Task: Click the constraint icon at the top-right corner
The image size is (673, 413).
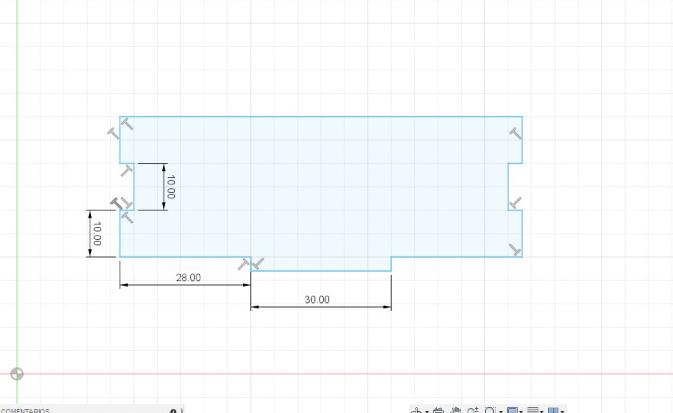Action: [x=515, y=134]
